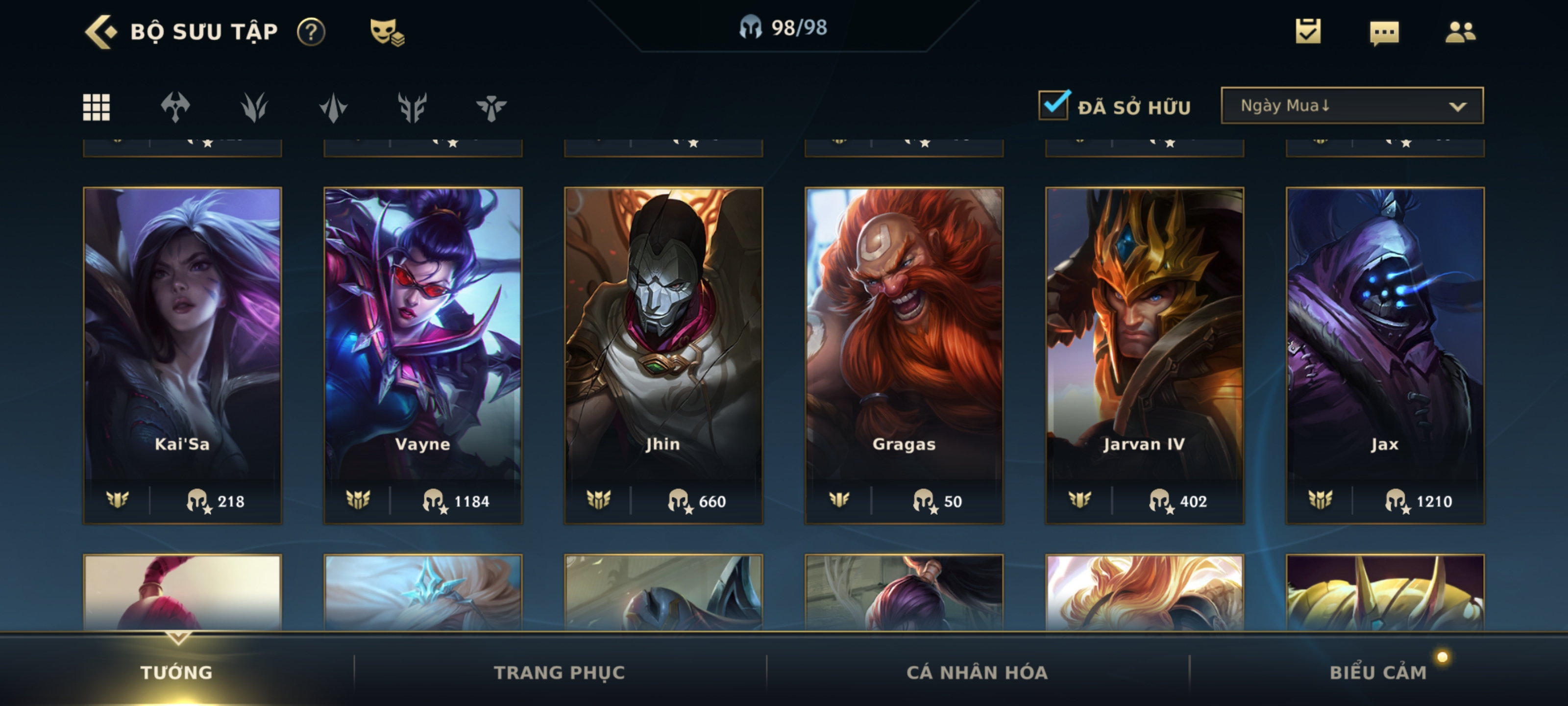
Task: Select the TƯỚNG tab
Action: tap(176, 673)
